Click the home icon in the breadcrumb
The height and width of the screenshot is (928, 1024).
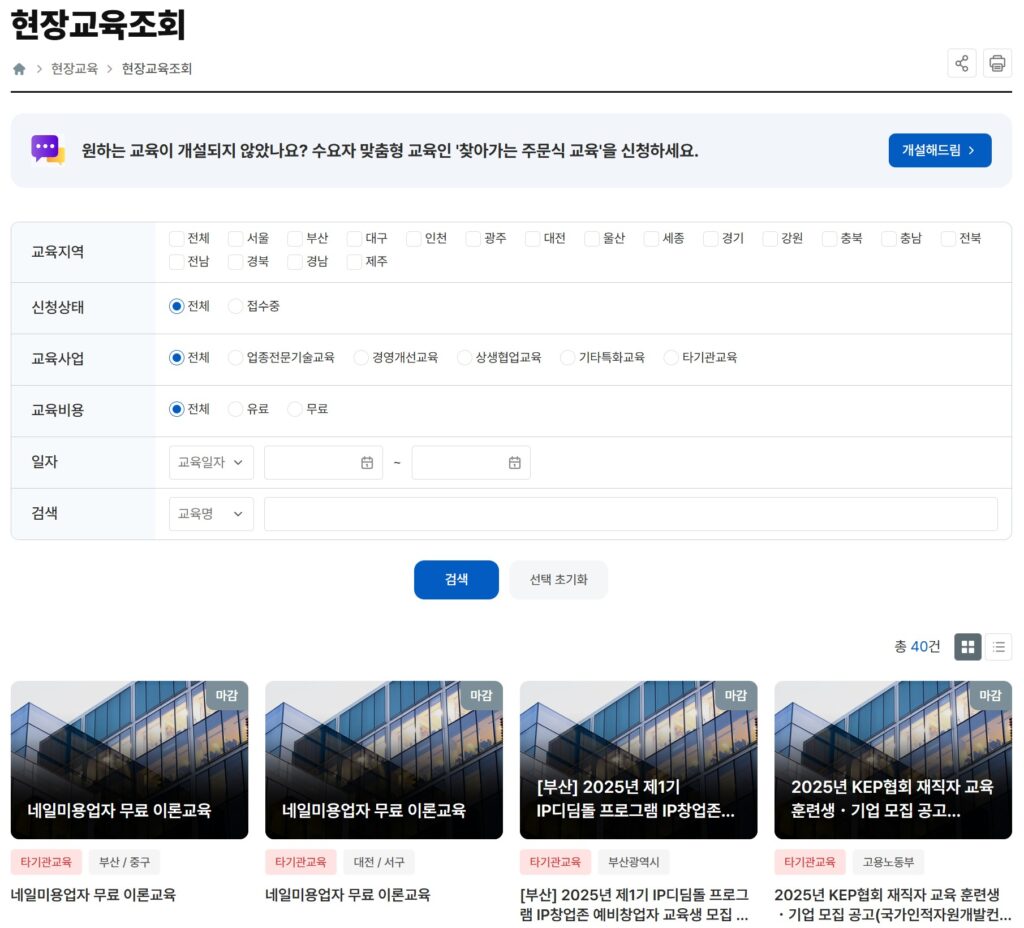pos(19,69)
